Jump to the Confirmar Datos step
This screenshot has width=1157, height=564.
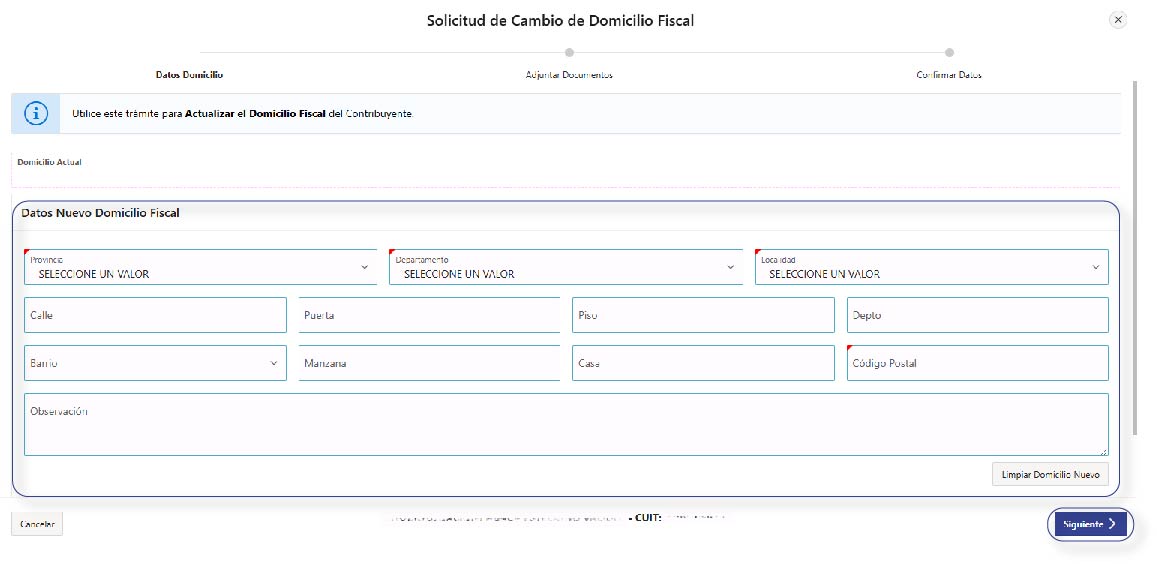click(949, 75)
